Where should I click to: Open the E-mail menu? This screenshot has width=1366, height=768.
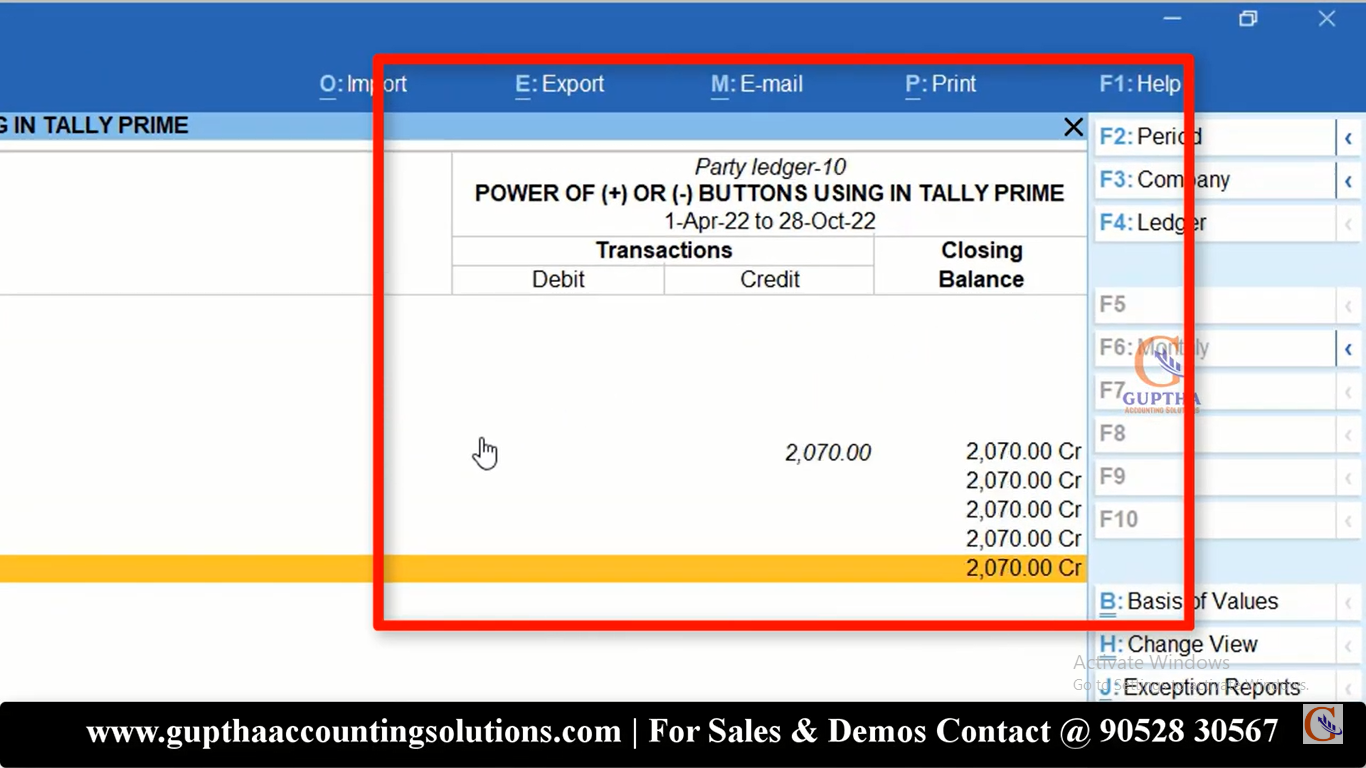756,84
